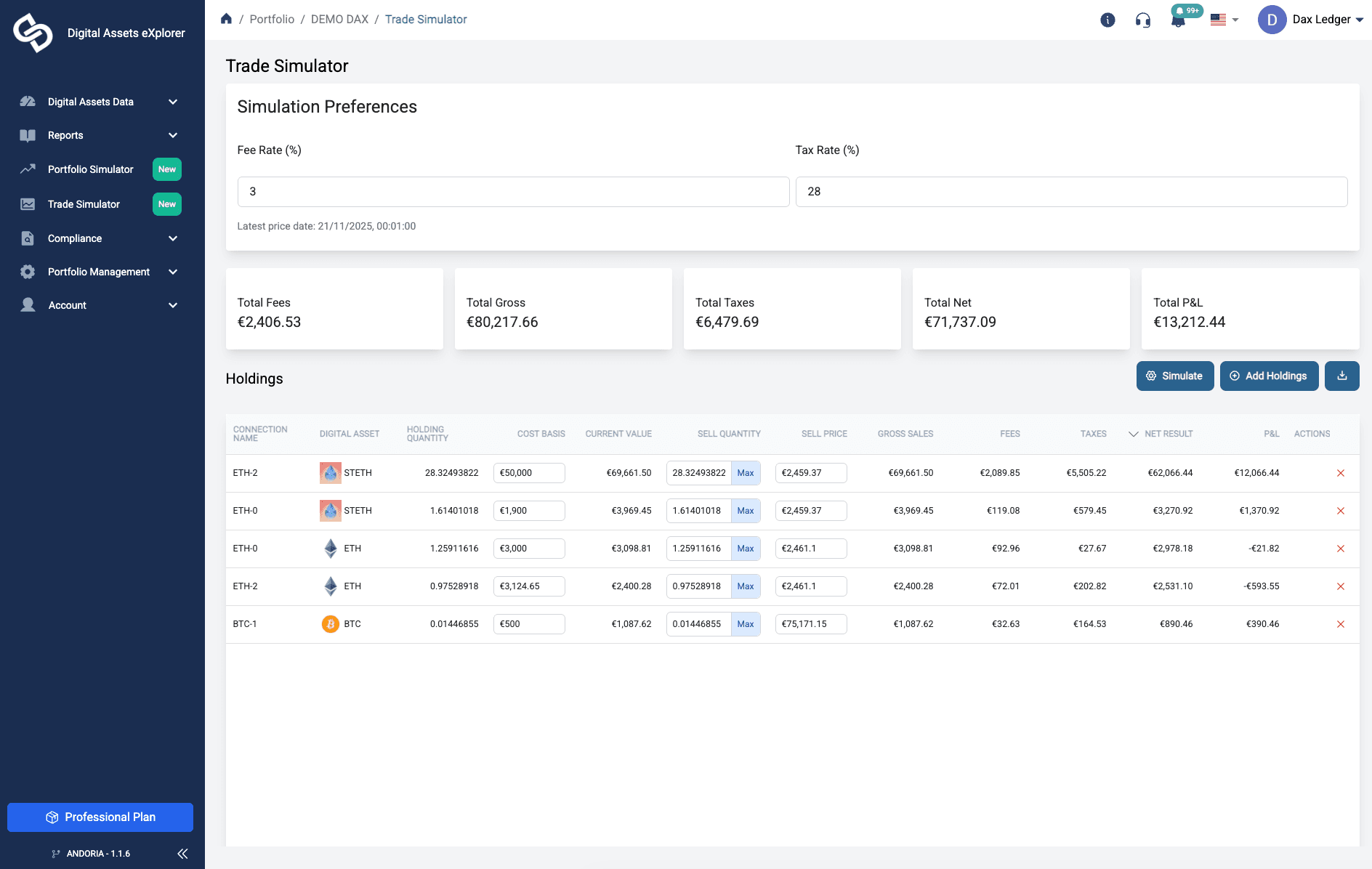Delete the BTC-1 holding row
Screen dimensions: 1372x869
1341,623
